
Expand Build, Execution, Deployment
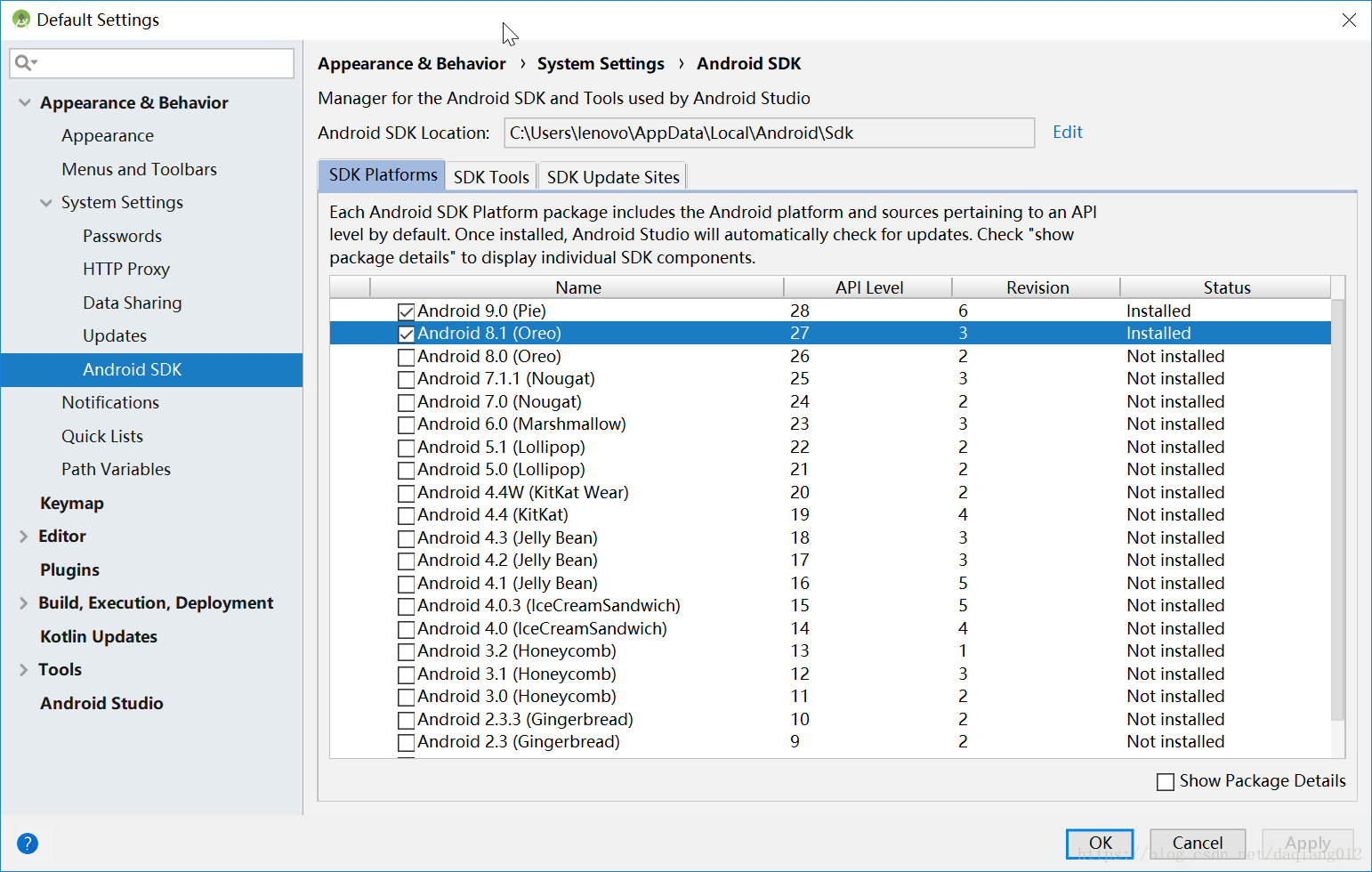pos(25,602)
